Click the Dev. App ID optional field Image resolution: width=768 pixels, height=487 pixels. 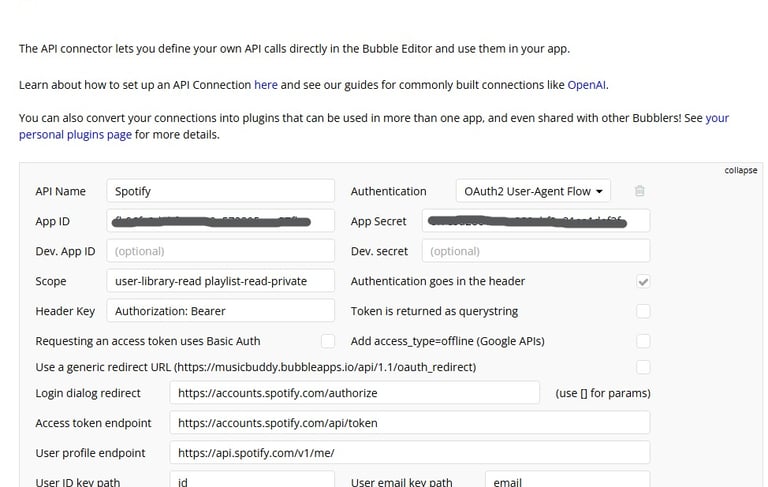(x=220, y=251)
